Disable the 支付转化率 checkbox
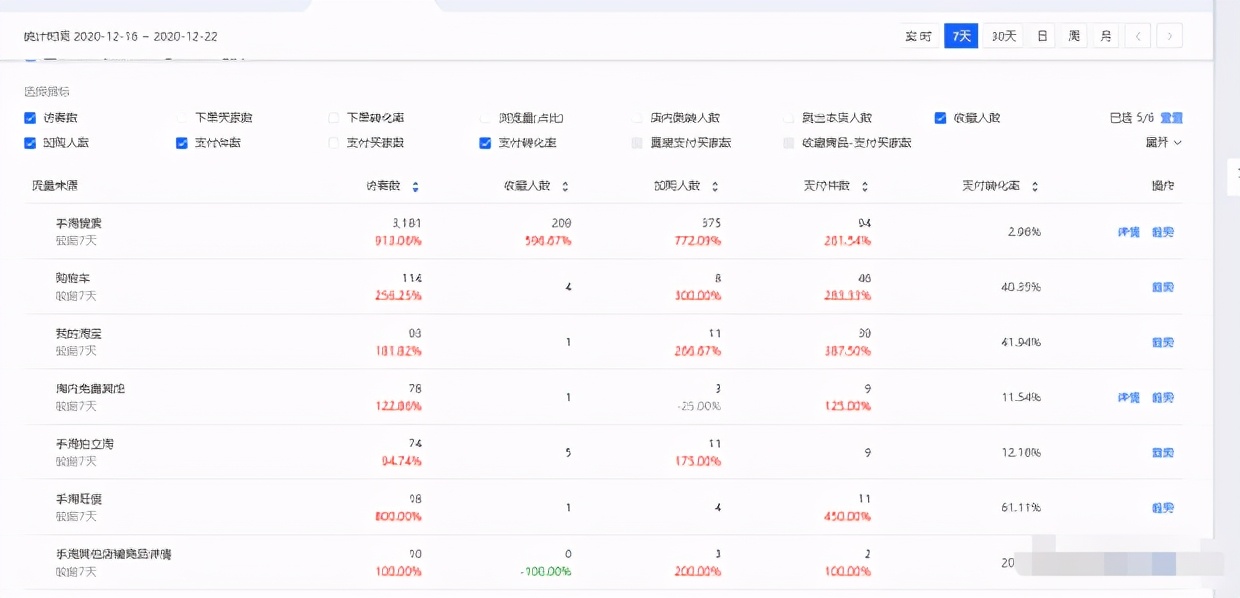 coord(483,142)
